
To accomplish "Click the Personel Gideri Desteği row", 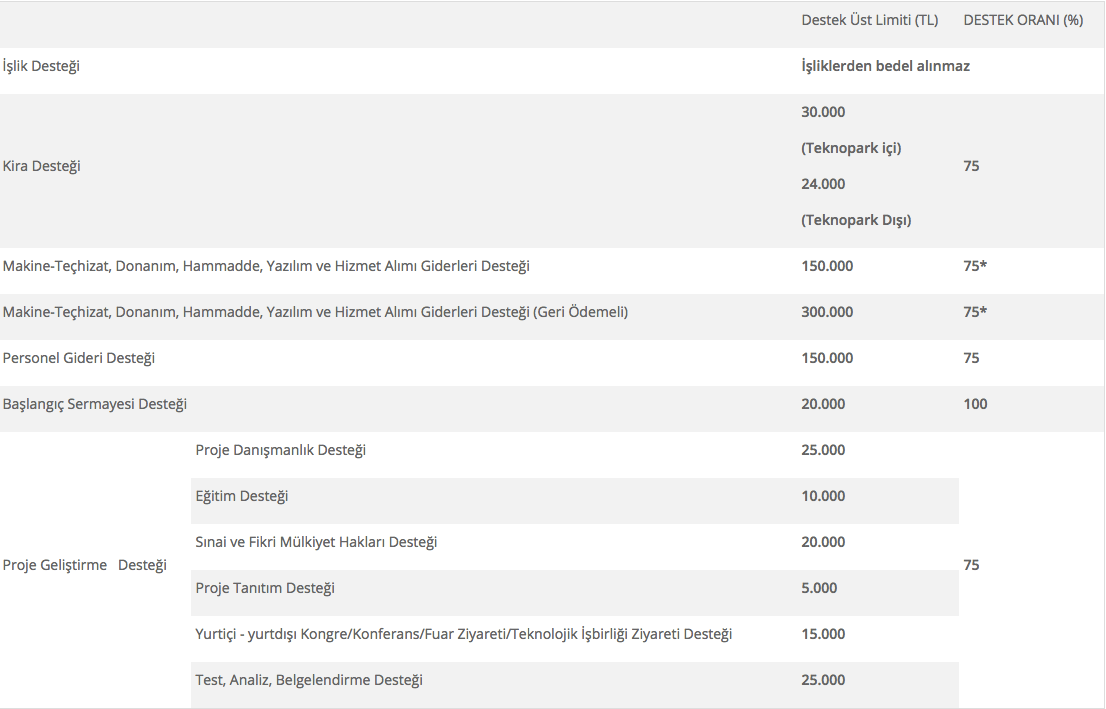I will (x=79, y=358).
